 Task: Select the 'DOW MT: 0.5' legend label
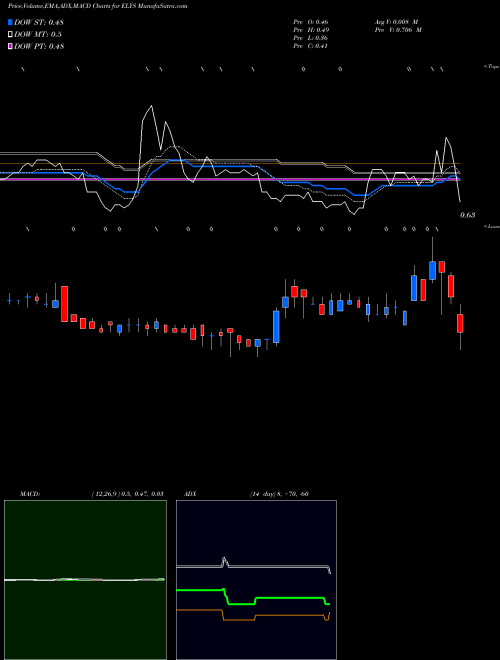coord(37,35)
